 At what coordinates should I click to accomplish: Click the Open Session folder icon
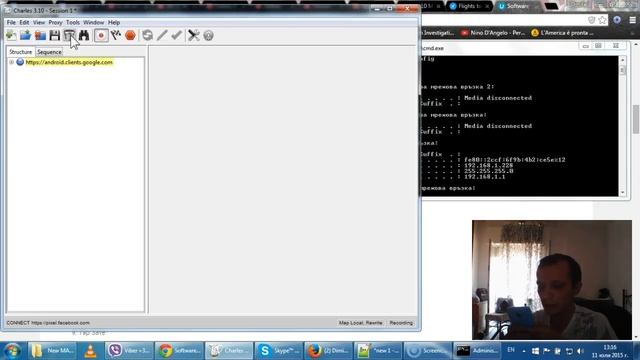point(26,36)
